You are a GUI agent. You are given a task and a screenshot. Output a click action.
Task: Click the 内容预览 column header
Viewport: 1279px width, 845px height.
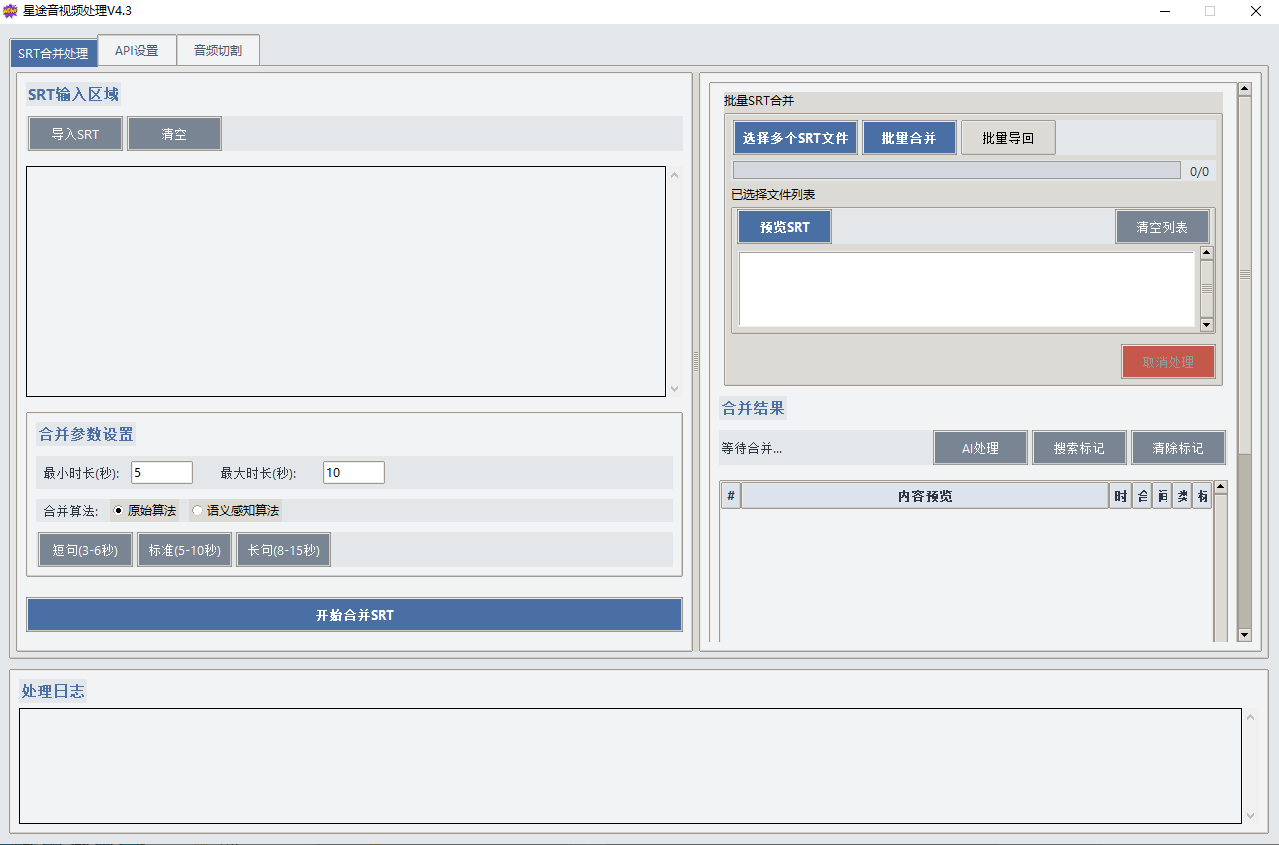coord(925,496)
